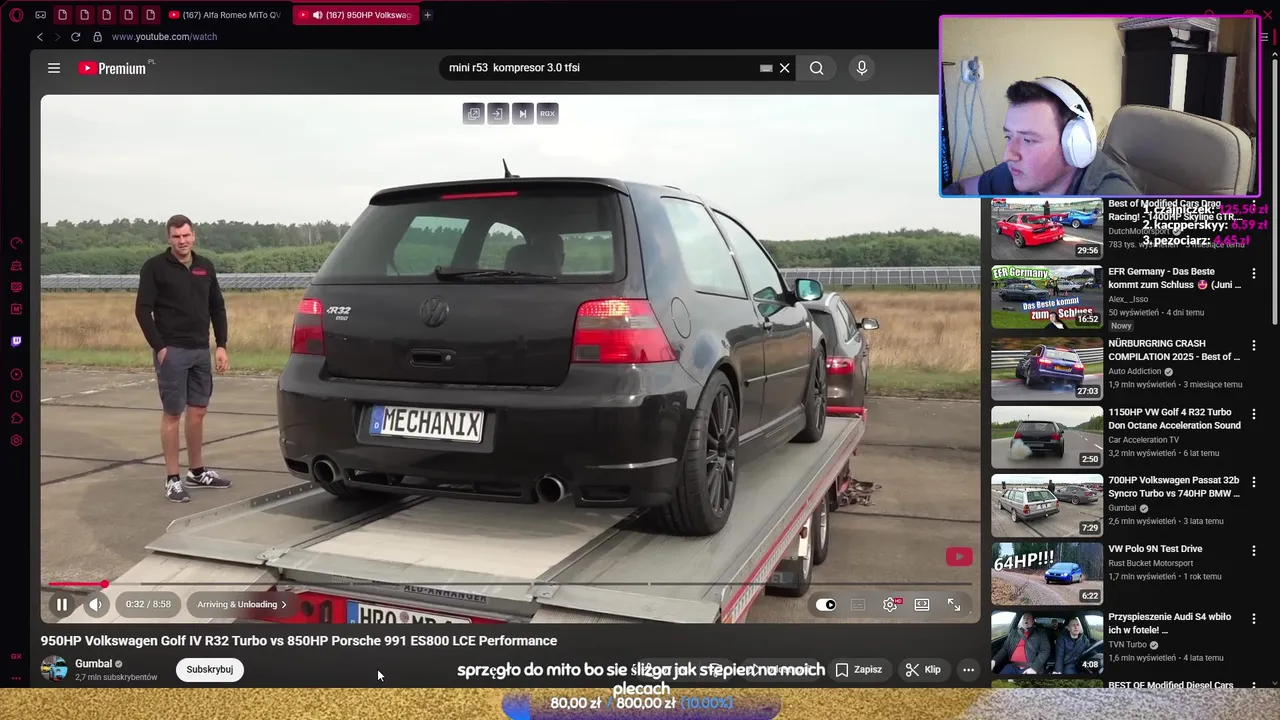
Task: Toggle autoplay switch in player
Action: [x=826, y=604]
